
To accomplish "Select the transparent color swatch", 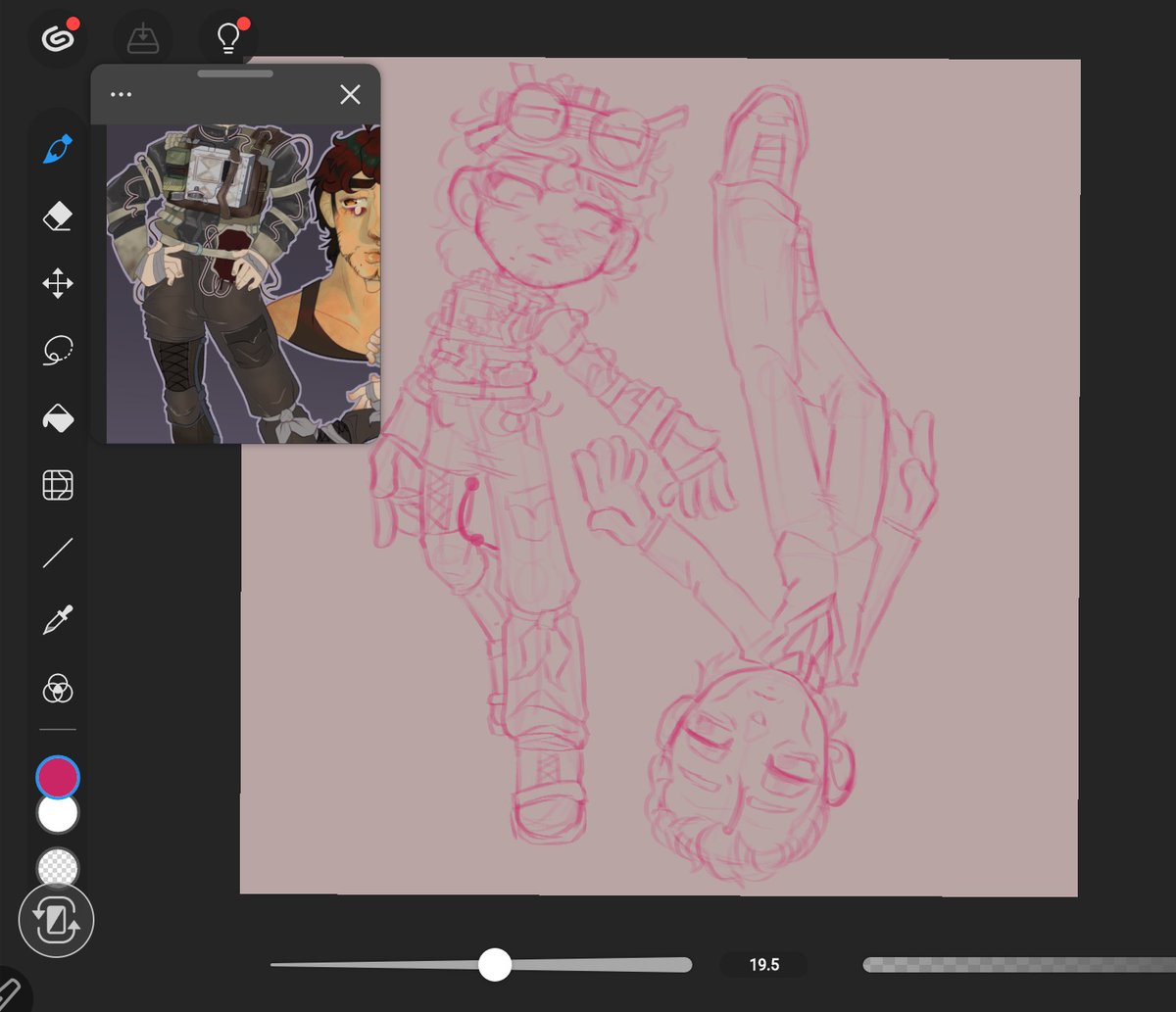I will pos(58,868).
